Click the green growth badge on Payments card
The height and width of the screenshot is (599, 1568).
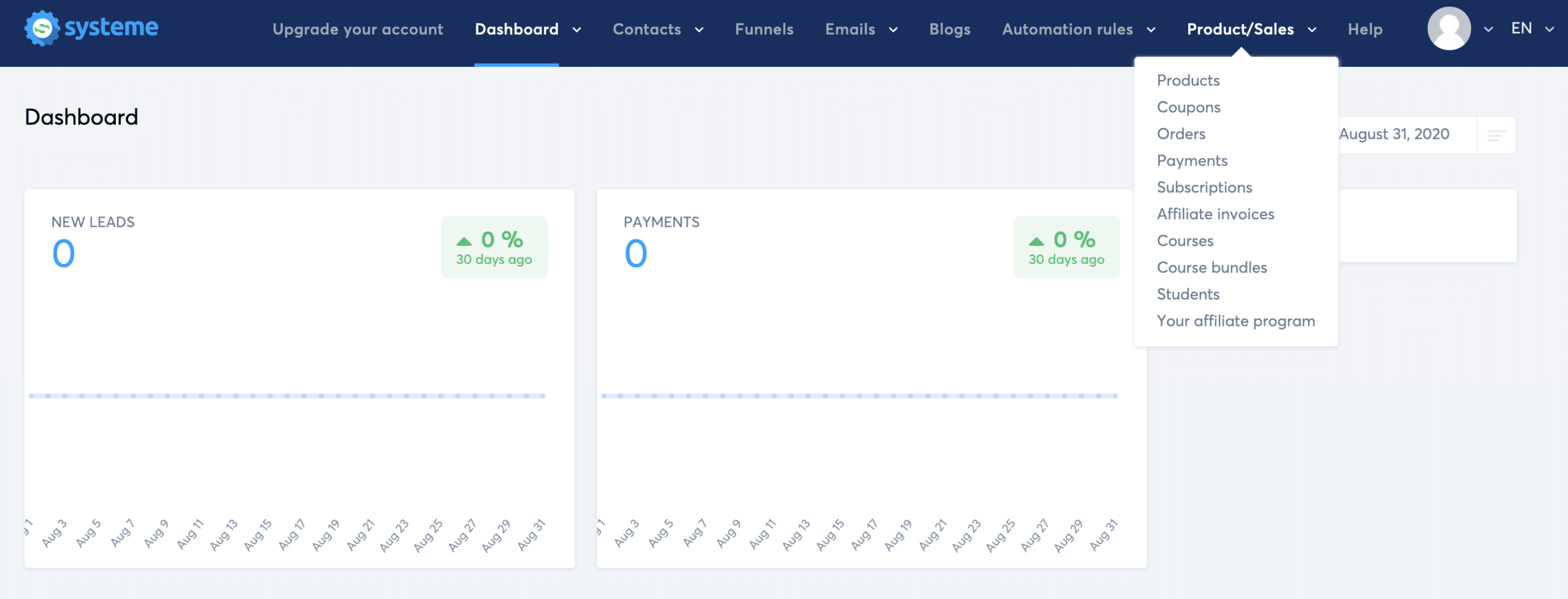(x=1066, y=246)
